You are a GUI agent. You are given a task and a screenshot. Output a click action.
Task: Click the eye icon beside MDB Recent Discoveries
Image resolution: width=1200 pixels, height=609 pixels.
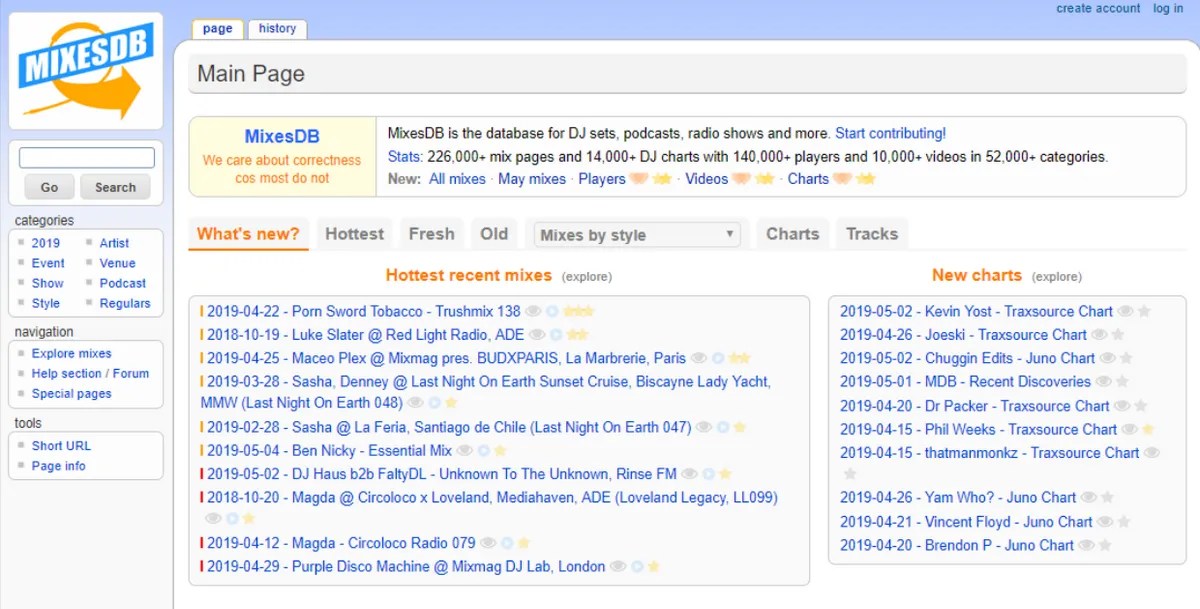tap(1104, 382)
